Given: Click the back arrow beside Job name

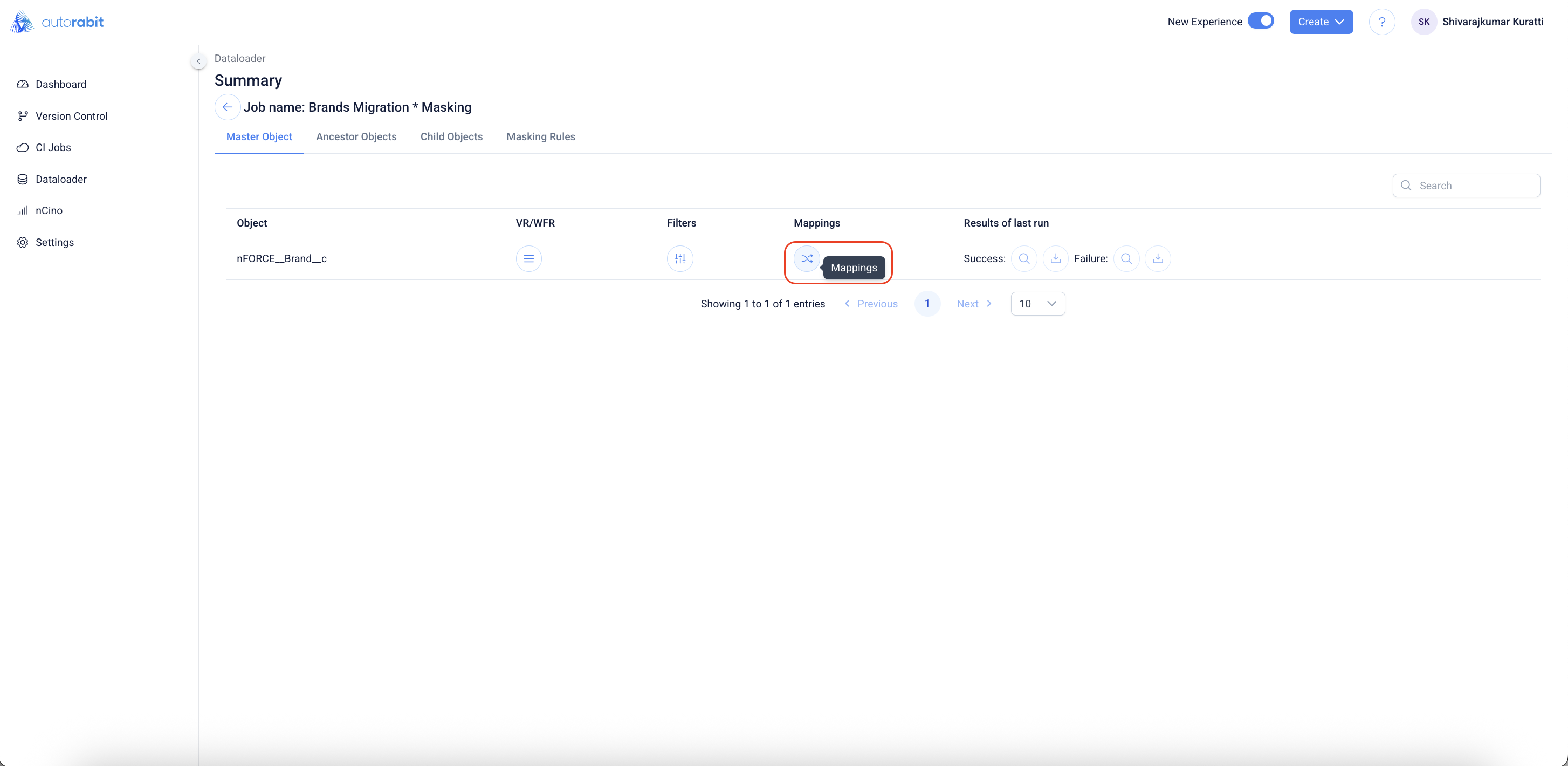Looking at the screenshot, I should [227, 107].
